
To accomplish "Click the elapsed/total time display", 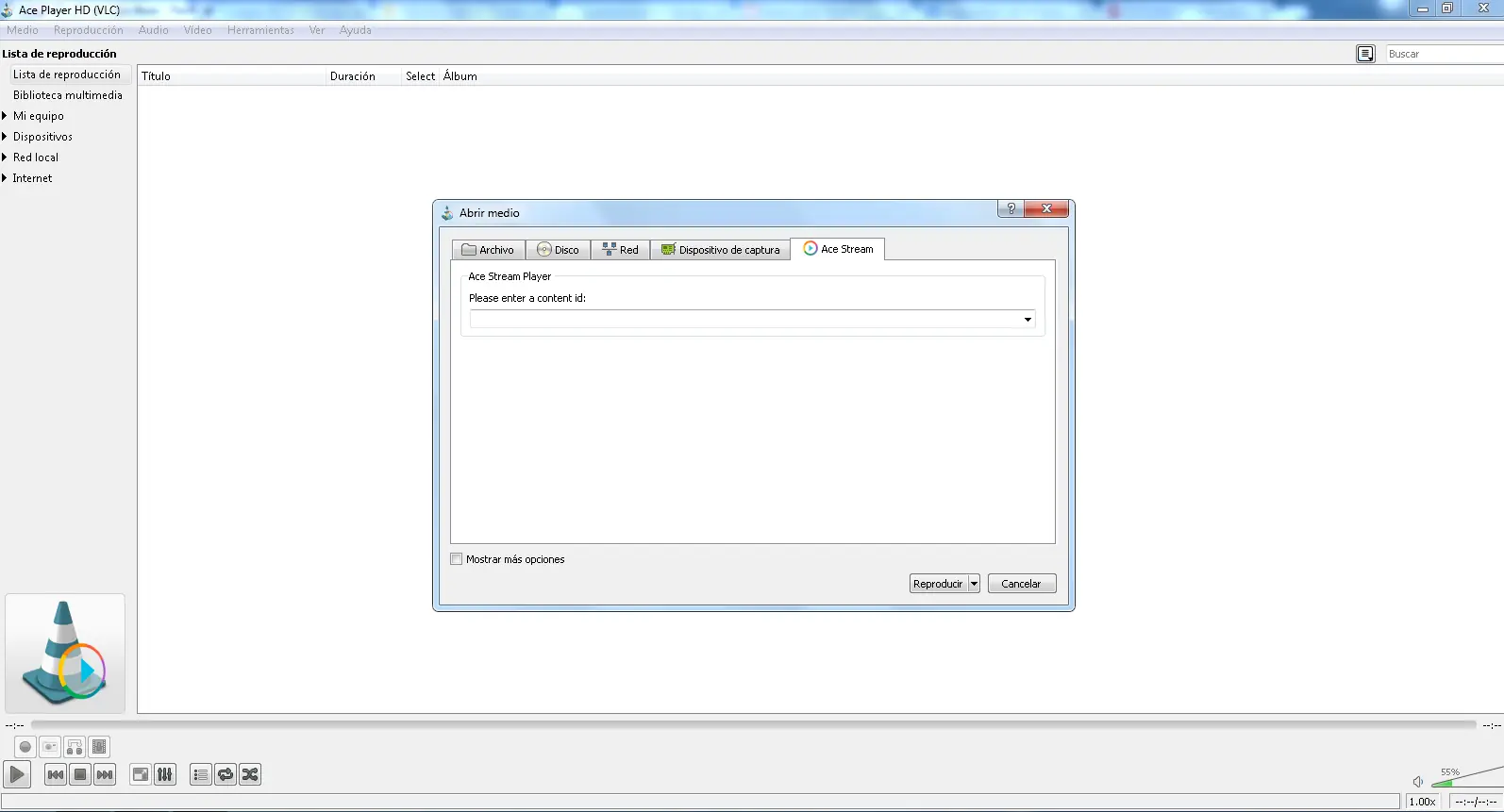I will (x=1476, y=802).
